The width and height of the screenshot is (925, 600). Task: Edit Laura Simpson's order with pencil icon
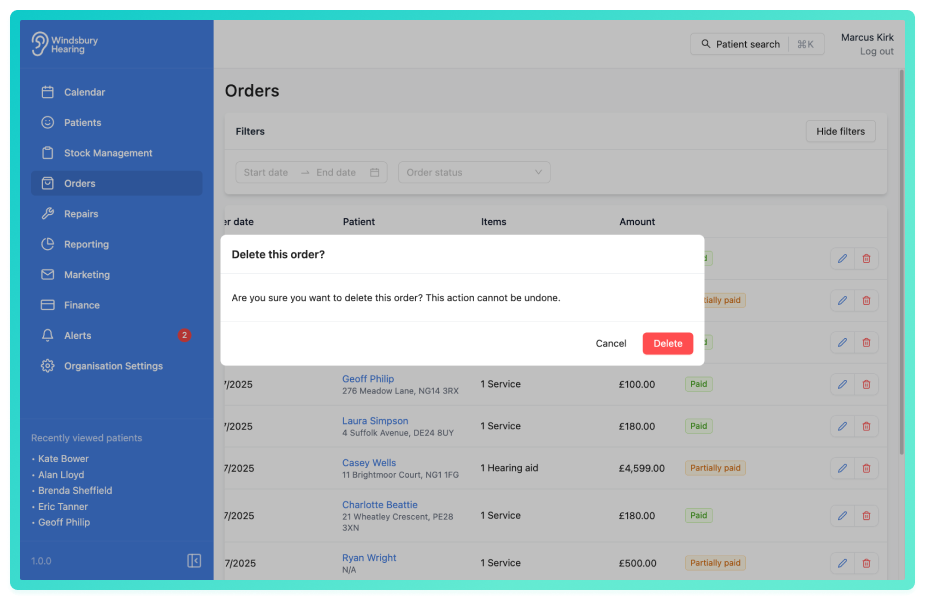[842, 427]
